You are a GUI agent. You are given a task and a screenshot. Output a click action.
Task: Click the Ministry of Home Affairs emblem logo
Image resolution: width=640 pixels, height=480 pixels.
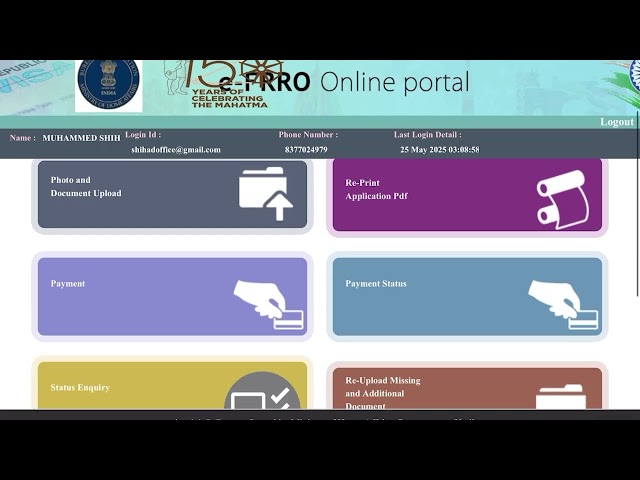109,85
